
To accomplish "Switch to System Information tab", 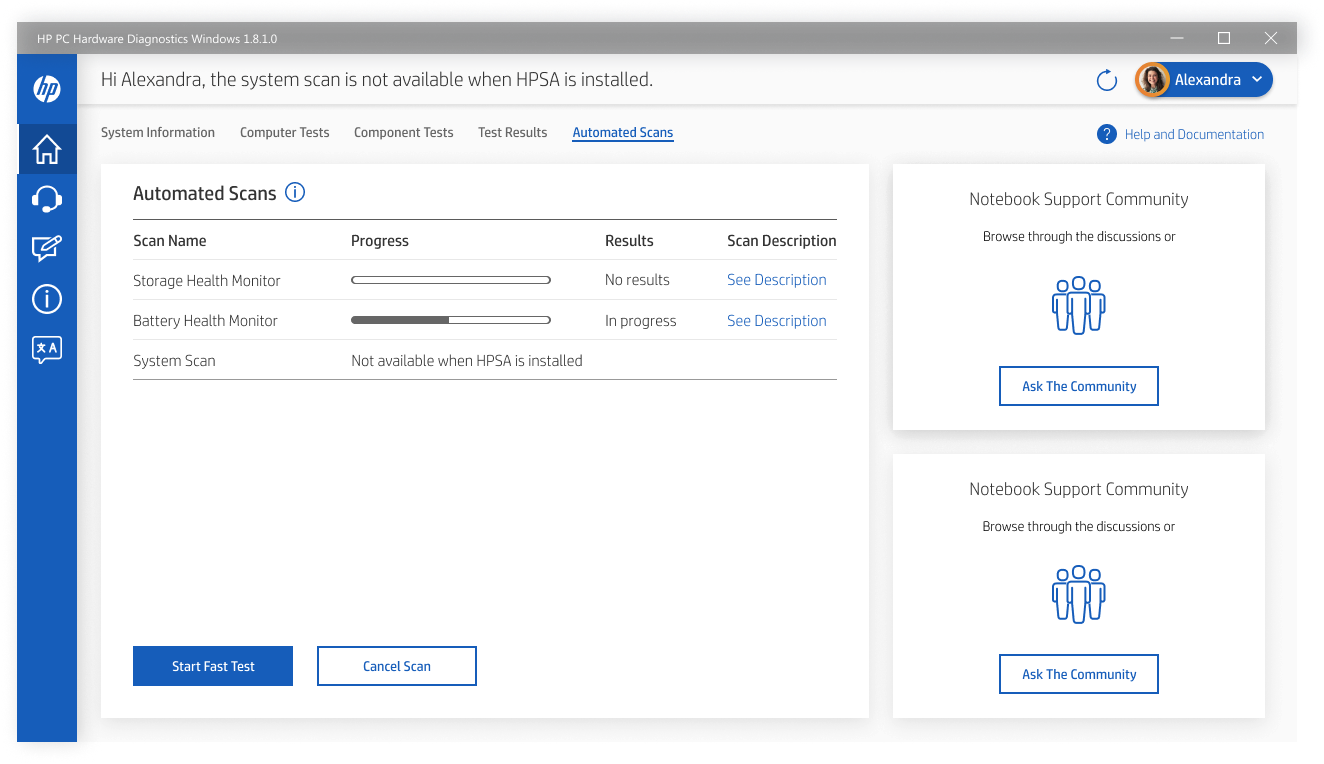I will [x=158, y=132].
